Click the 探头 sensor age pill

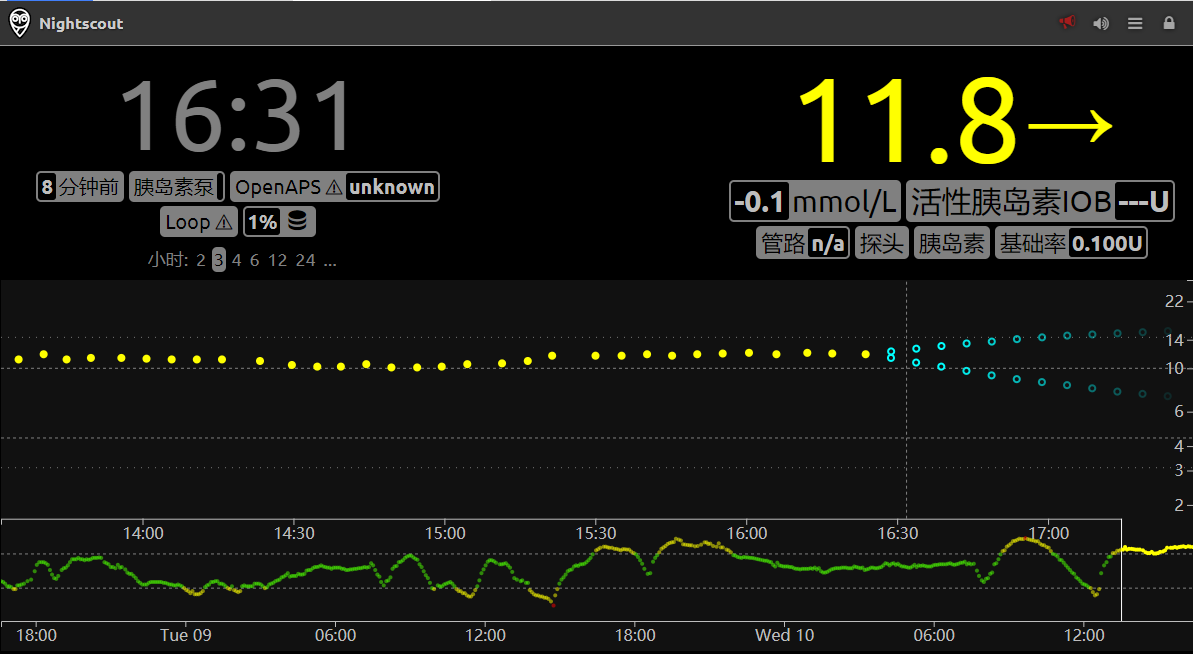click(x=882, y=243)
